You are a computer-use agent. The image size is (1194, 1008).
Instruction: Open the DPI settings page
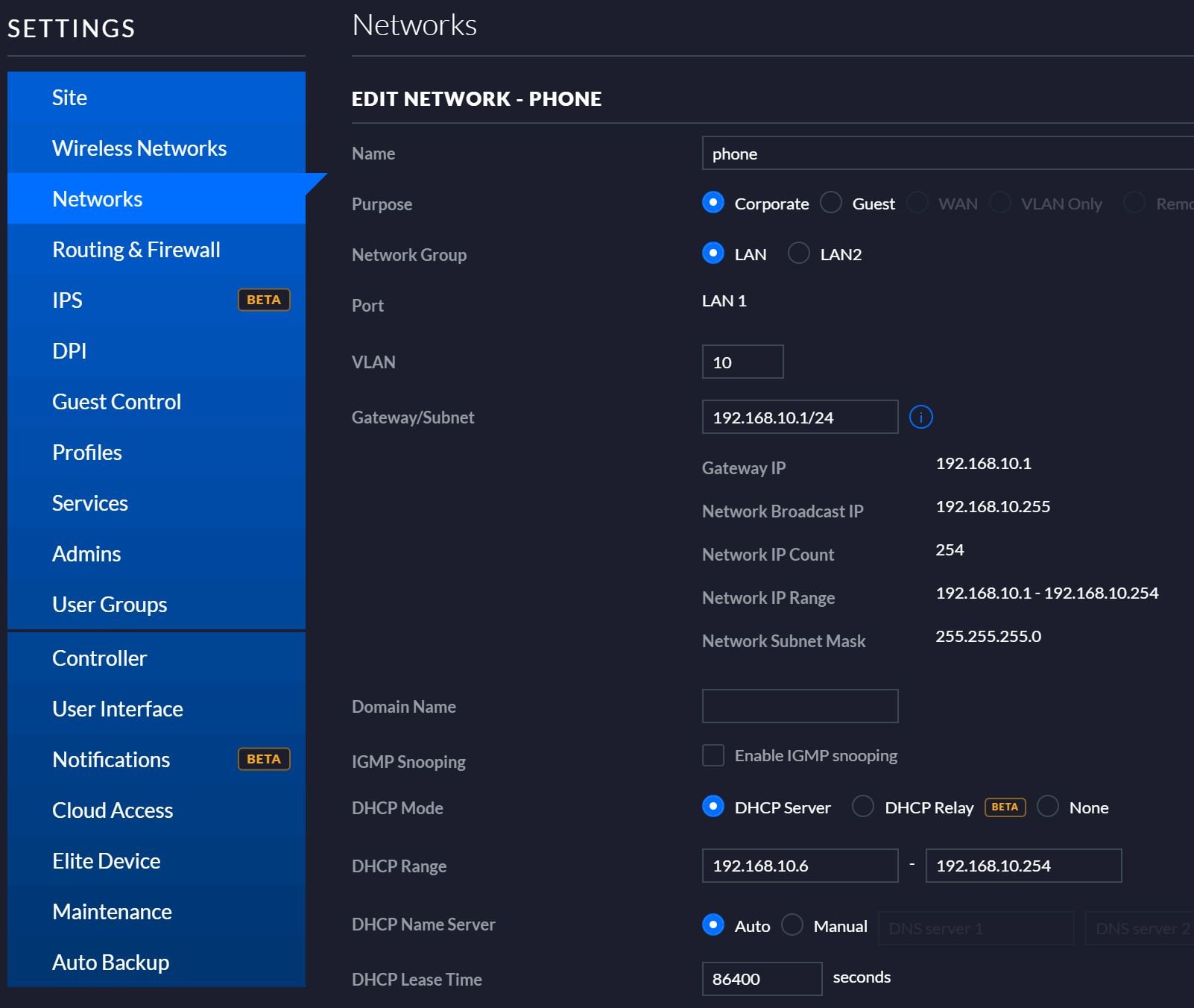tap(157, 350)
